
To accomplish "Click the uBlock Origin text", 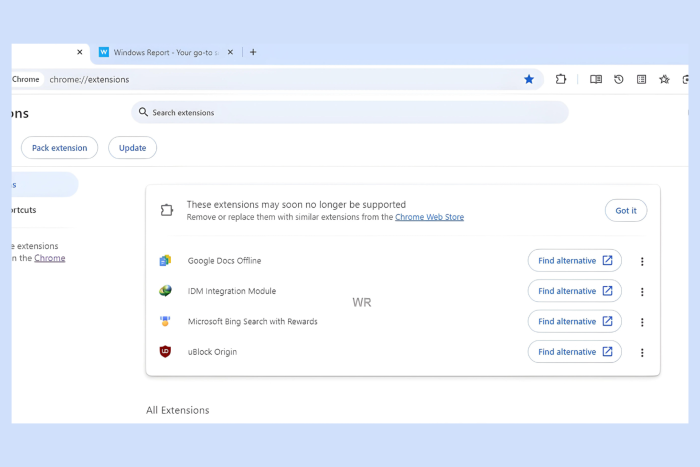I will click(x=212, y=352).
